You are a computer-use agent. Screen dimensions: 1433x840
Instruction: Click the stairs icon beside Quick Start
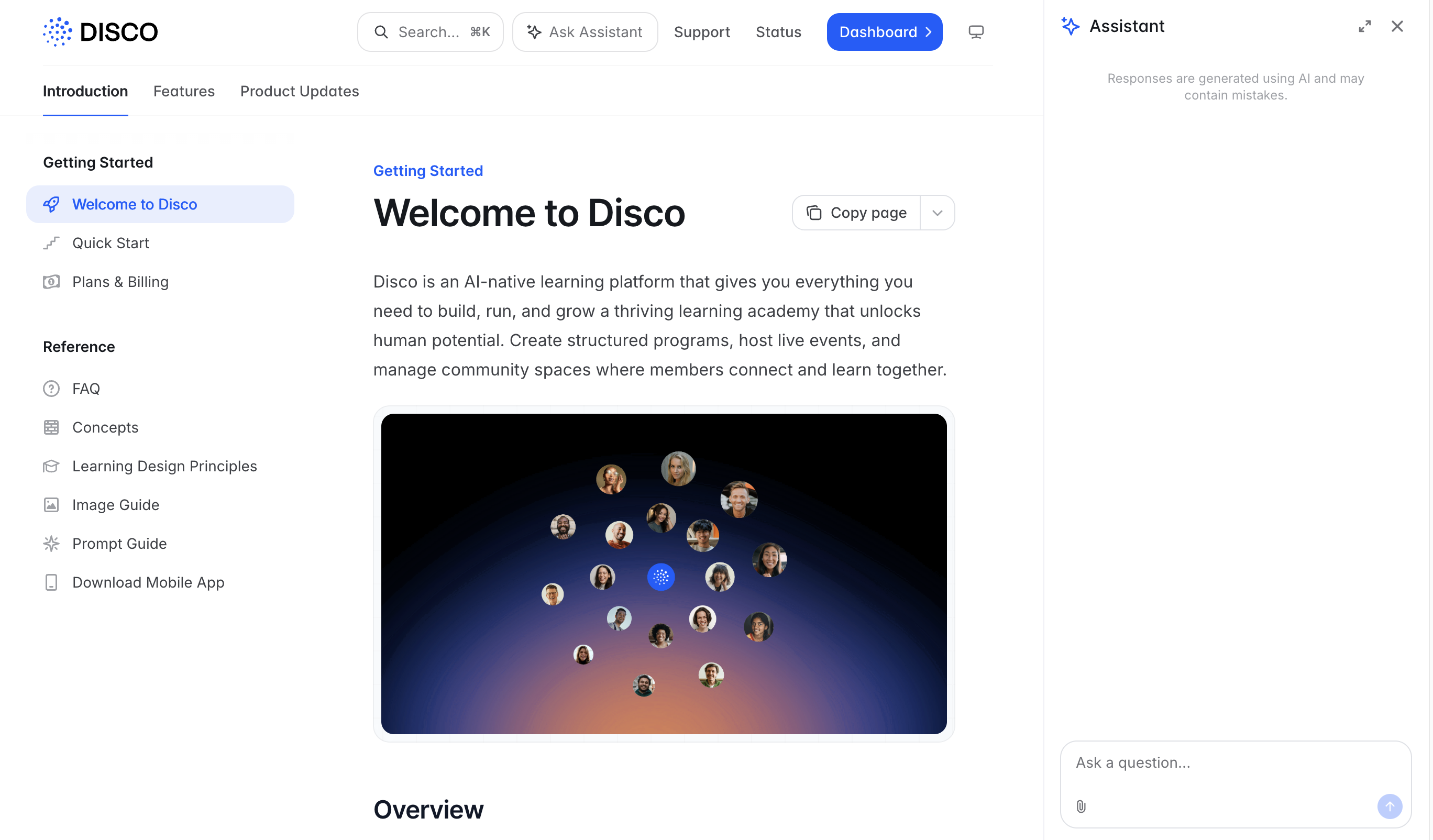click(x=51, y=243)
